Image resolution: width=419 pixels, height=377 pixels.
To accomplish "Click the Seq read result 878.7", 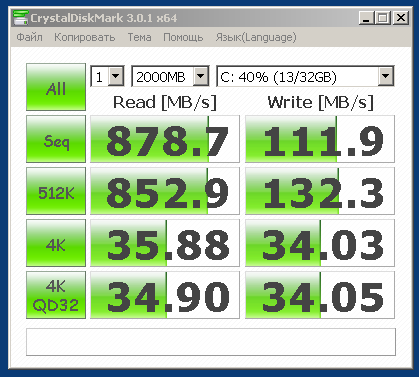I will [x=165, y=139].
